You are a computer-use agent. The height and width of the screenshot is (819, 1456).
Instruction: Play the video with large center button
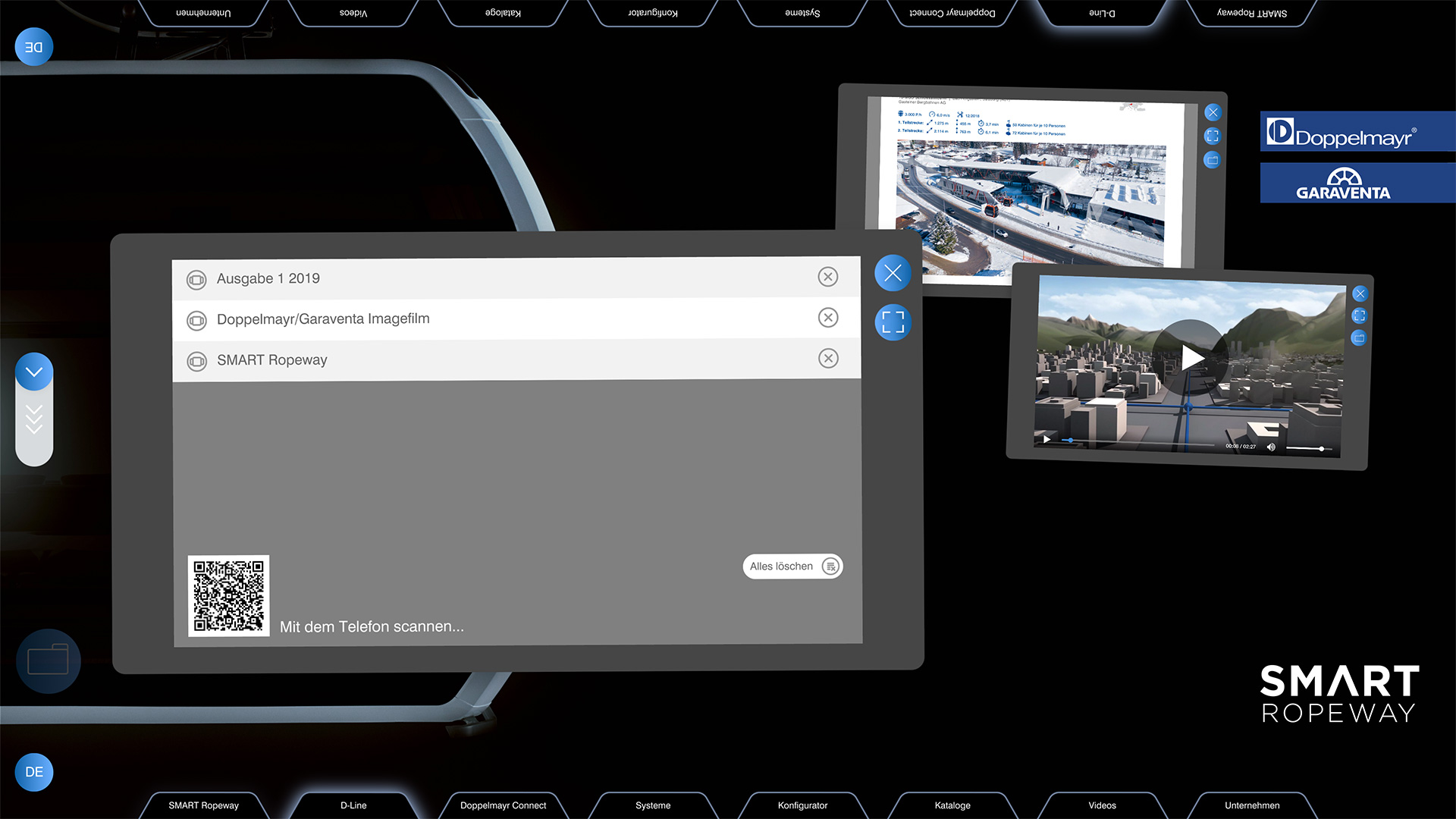tap(1191, 357)
